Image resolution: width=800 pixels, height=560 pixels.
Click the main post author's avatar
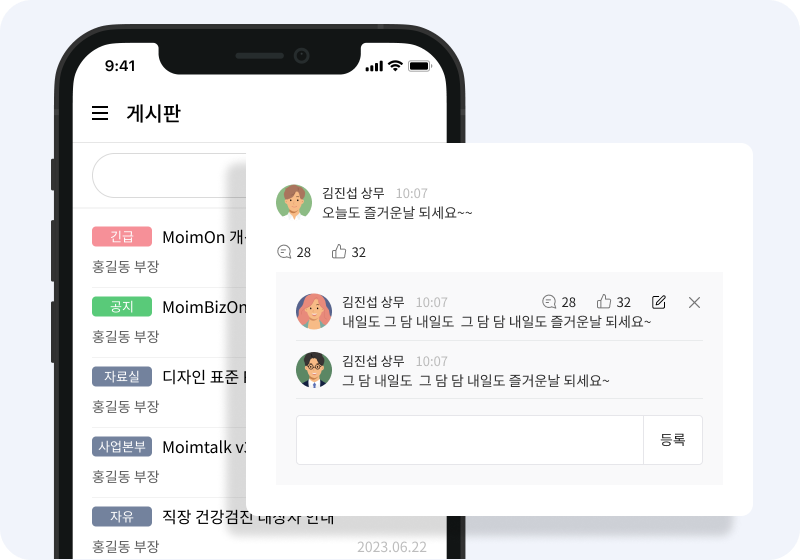coord(294,202)
